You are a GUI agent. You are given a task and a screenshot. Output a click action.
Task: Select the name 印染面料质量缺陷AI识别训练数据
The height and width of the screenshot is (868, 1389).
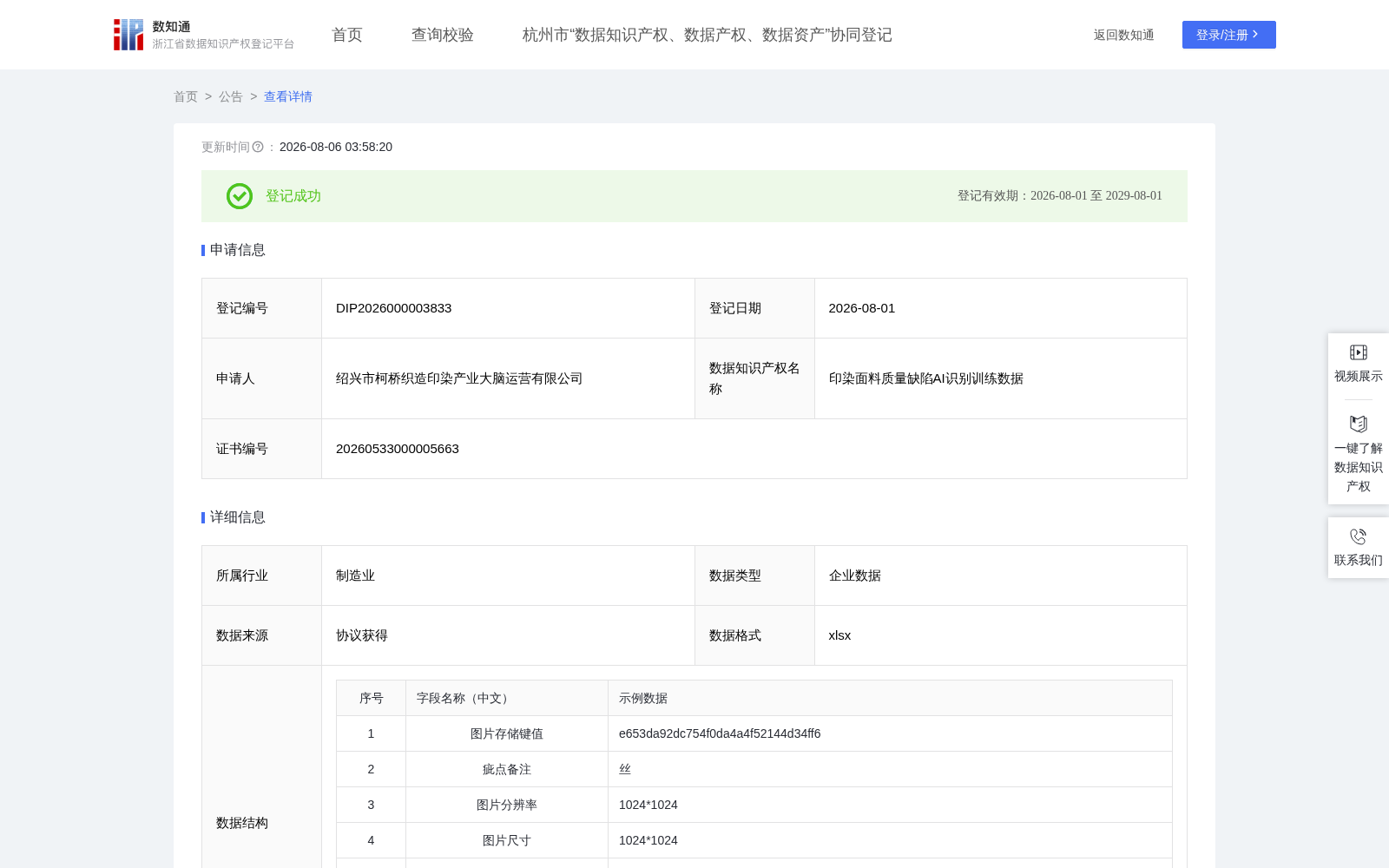tap(926, 378)
